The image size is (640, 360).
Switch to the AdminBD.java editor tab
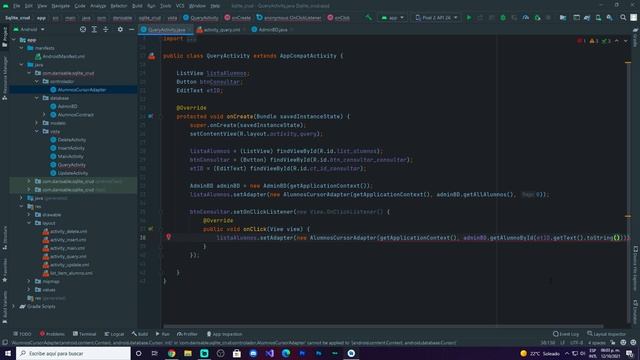coord(273,30)
